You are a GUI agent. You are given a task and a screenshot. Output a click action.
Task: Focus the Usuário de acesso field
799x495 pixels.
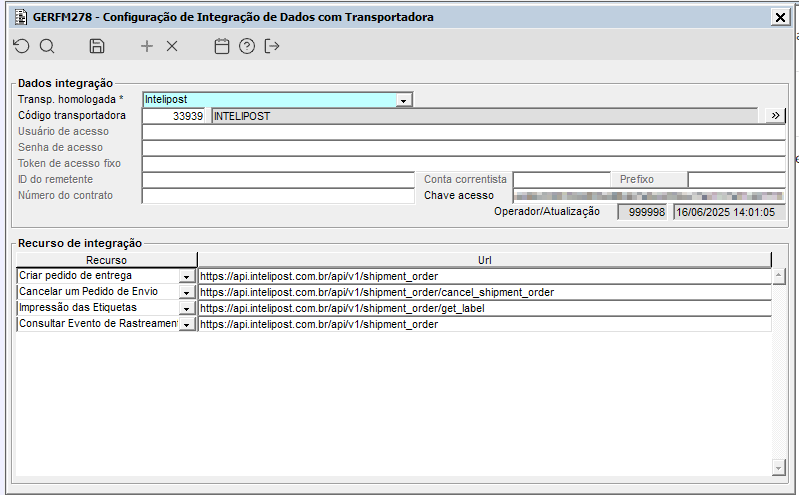464,132
